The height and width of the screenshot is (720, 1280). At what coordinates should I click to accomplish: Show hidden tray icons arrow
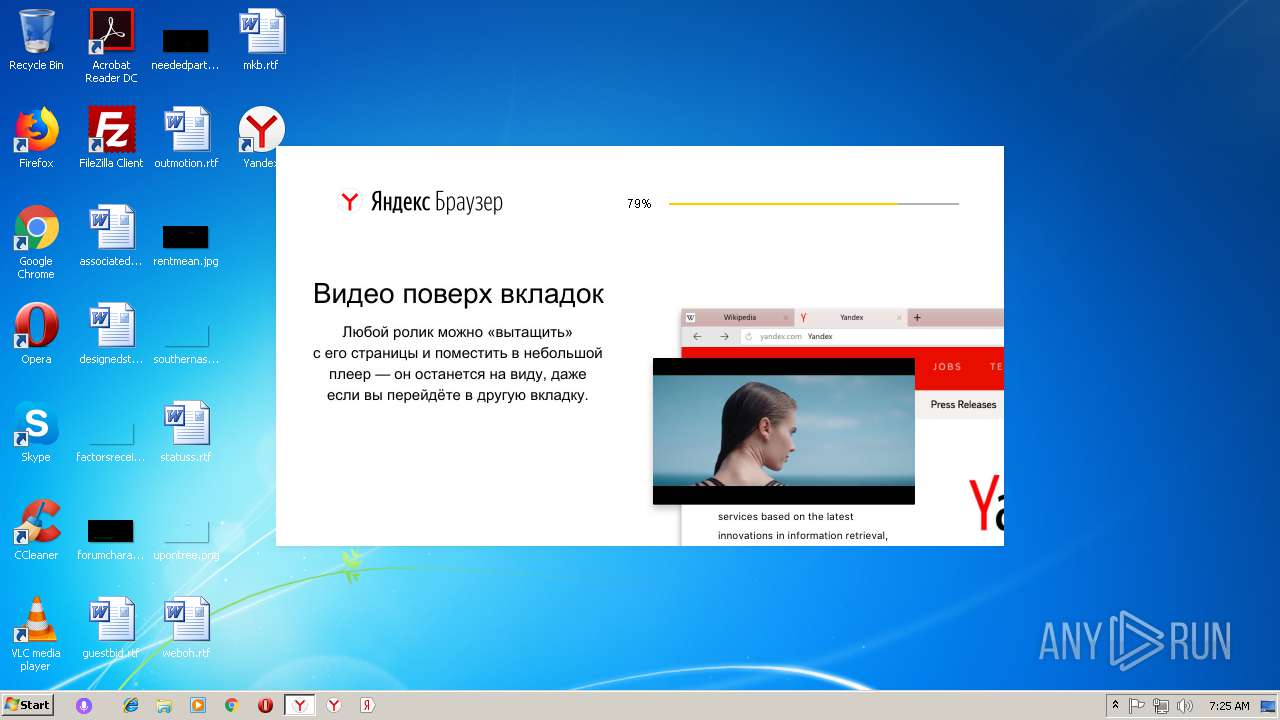coord(1116,705)
